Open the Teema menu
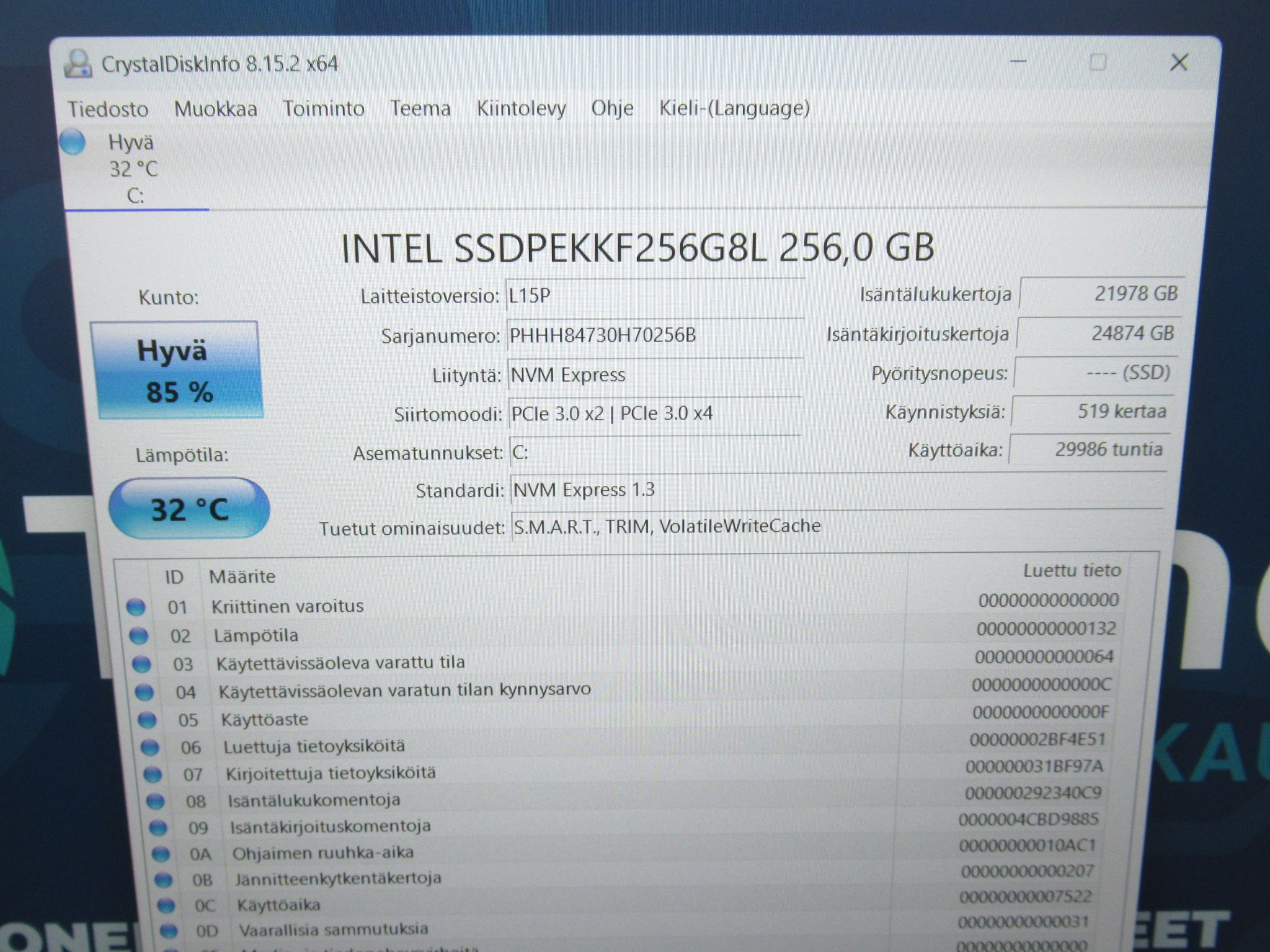Screen dimensions: 1270x952 click(420, 108)
